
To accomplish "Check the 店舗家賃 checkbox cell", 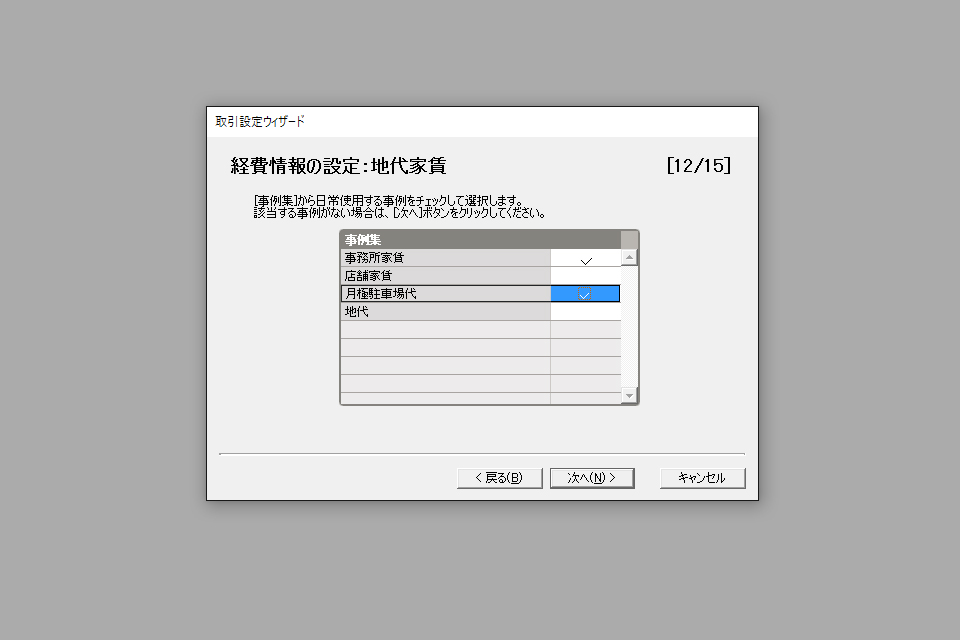I will pos(585,276).
